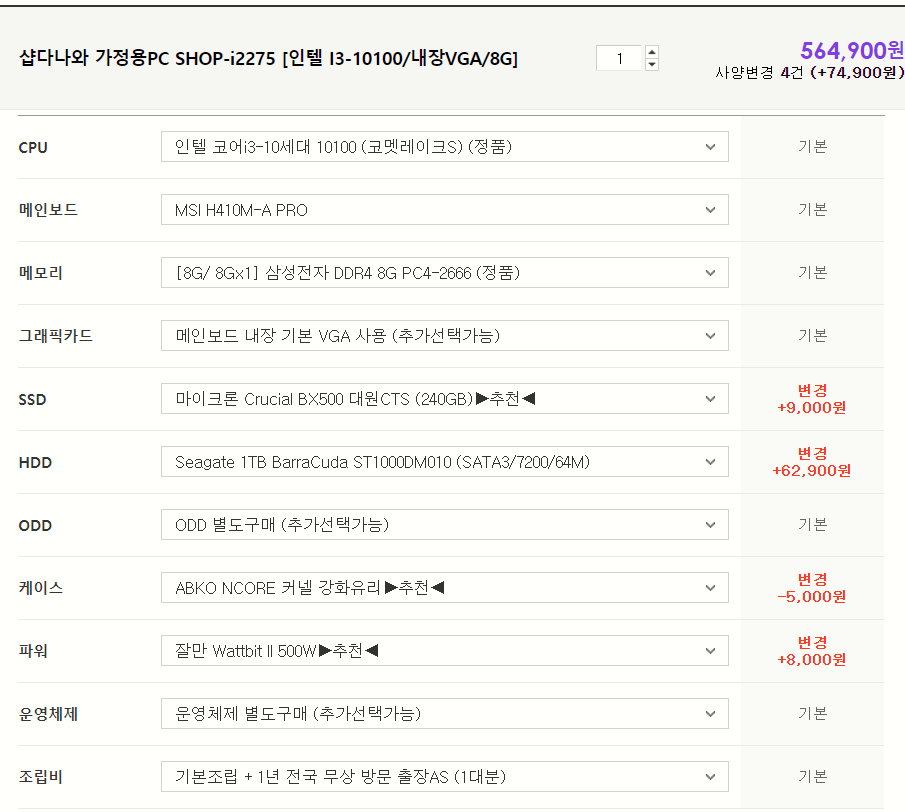905x812 pixels.
Task: Click the 그래픽카드 row label
Action: [55, 335]
